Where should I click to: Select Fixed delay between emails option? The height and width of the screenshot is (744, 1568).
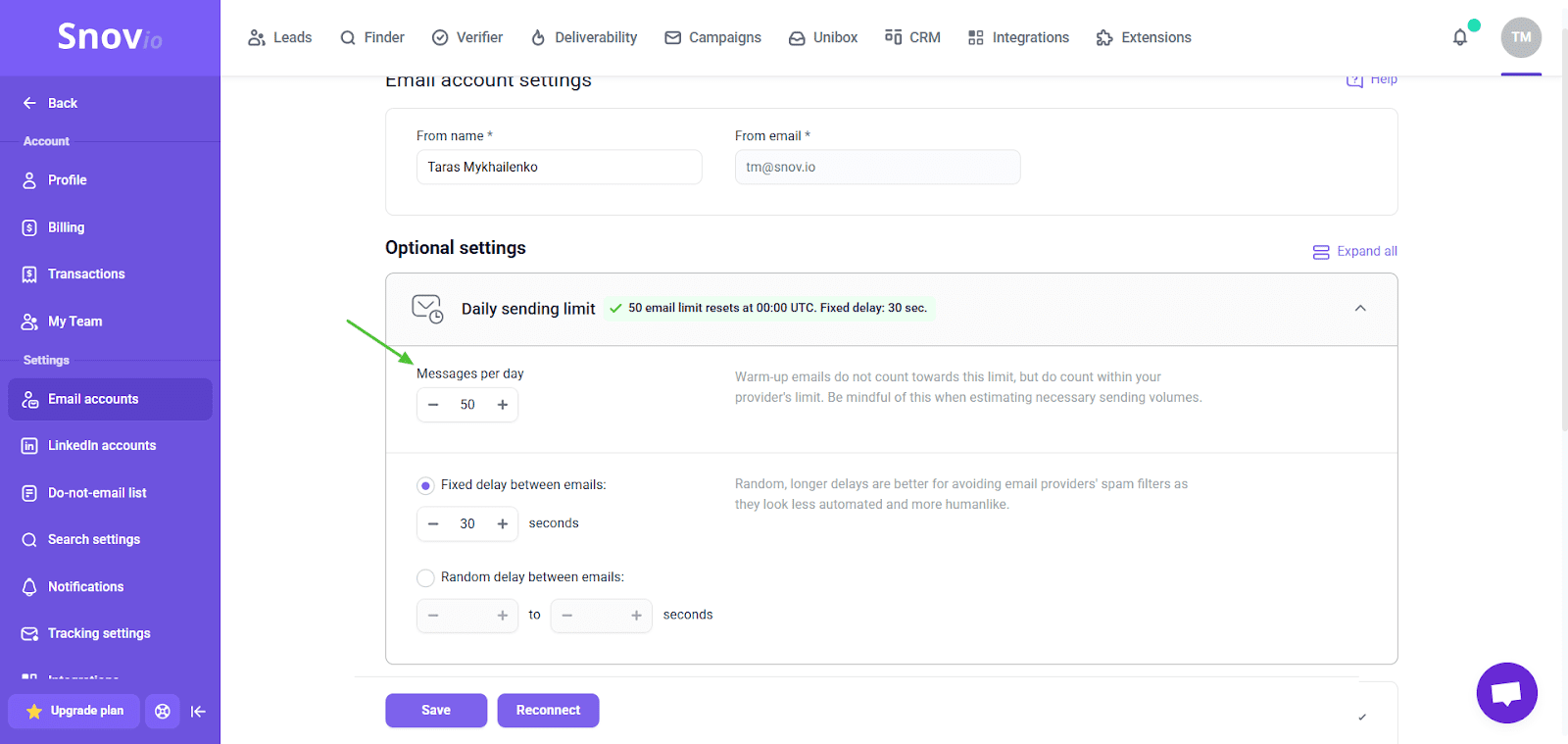coord(425,485)
